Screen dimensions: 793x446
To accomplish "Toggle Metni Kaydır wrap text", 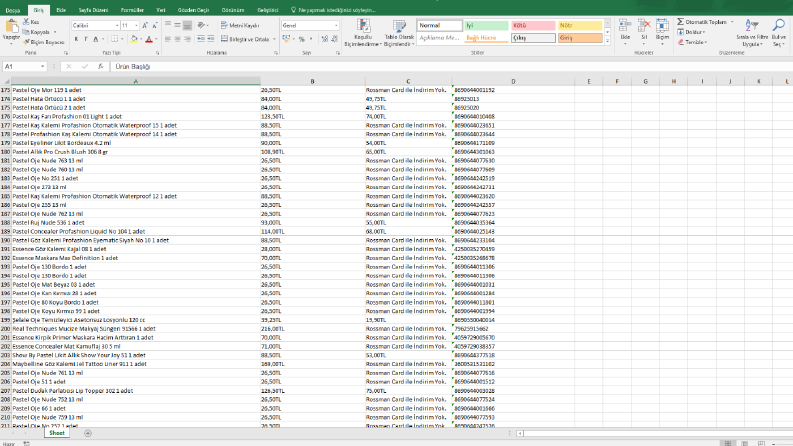I will tap(240, 25).
